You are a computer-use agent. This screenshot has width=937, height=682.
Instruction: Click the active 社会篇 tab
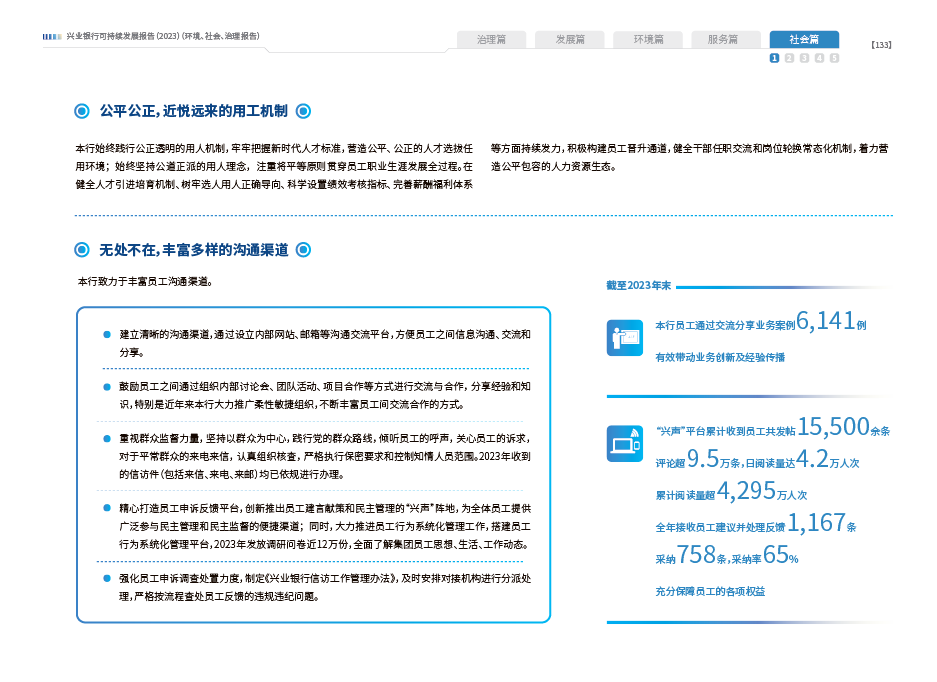[804, 40]
